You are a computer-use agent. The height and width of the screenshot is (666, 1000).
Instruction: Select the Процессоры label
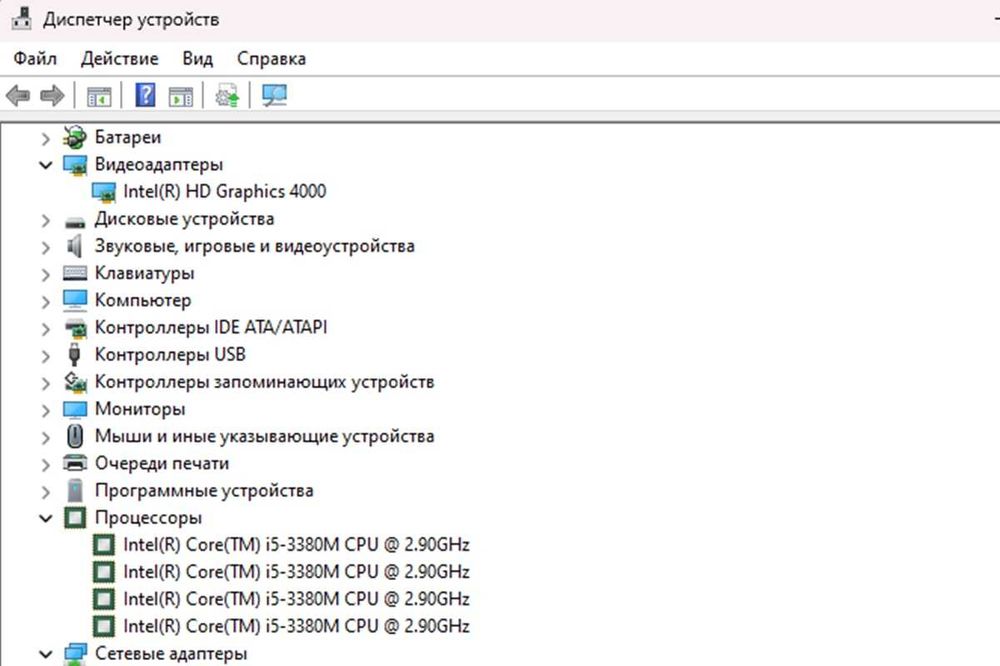[x=148, y=517]
